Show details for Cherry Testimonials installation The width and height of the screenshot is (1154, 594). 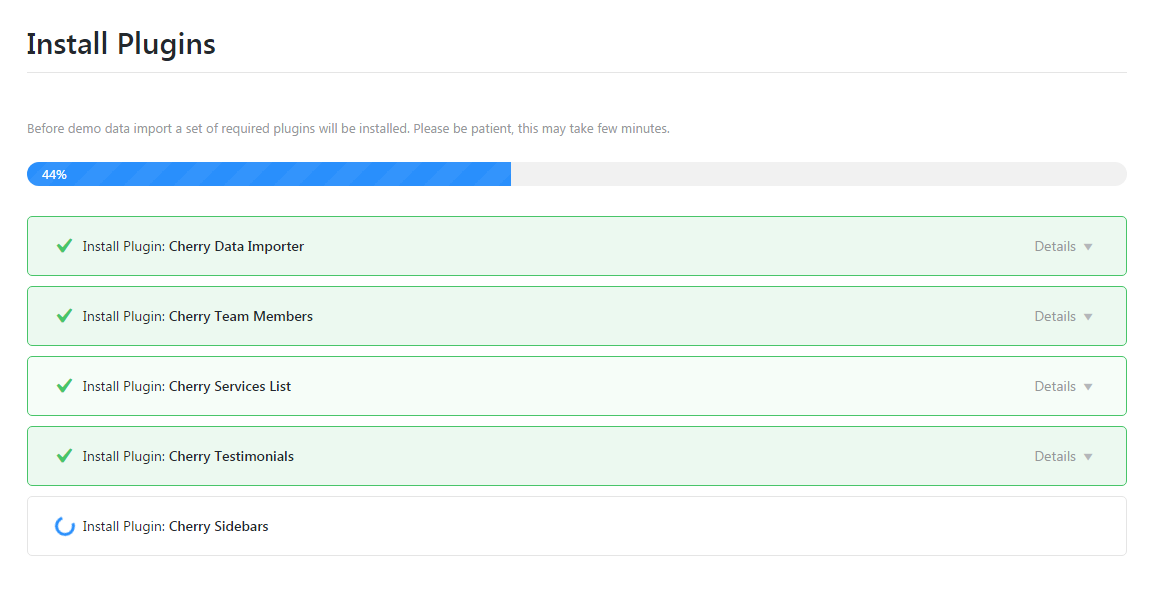(x=1055, y=455)
